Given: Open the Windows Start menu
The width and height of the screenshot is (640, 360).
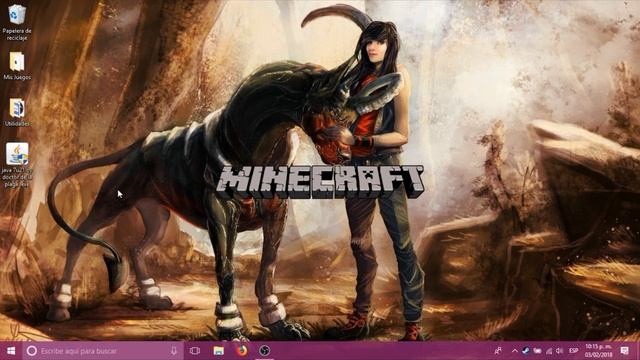Looking at the screenshot, I should coord(11,351).
